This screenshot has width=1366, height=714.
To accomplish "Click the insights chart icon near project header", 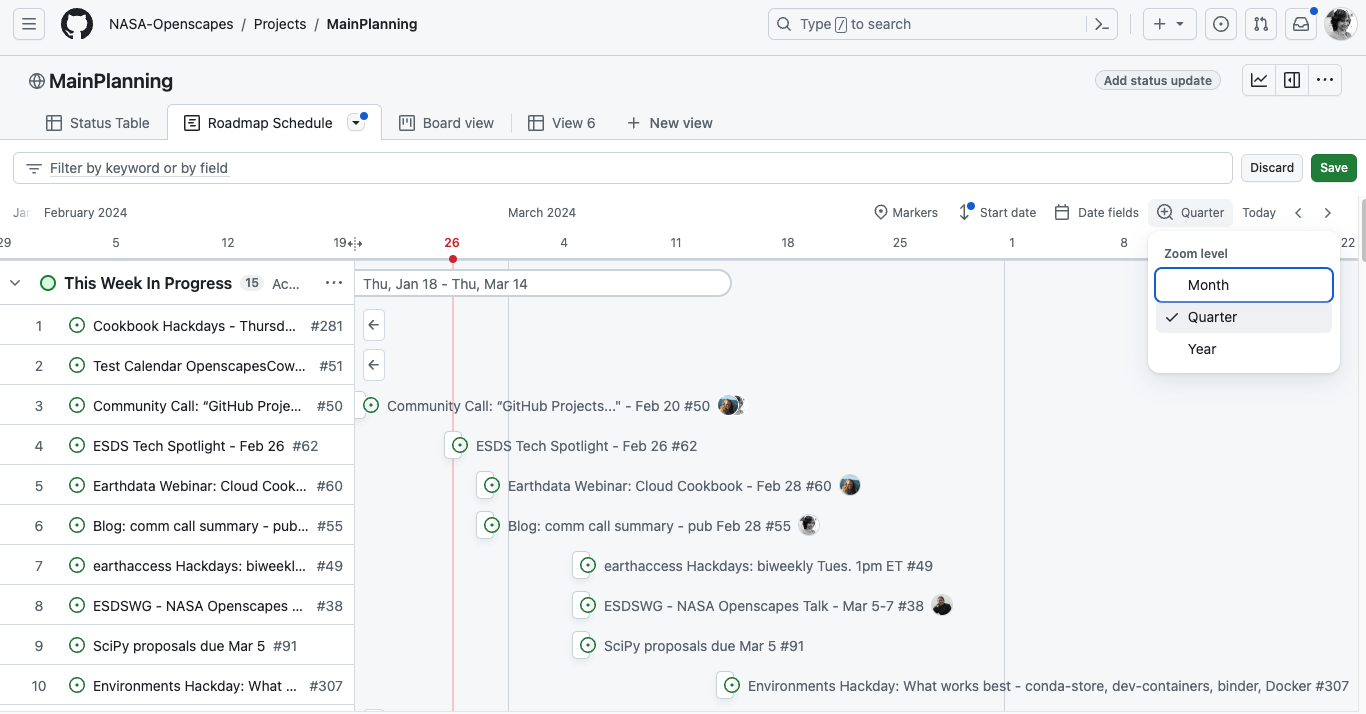I will (x=1258, y=79).
